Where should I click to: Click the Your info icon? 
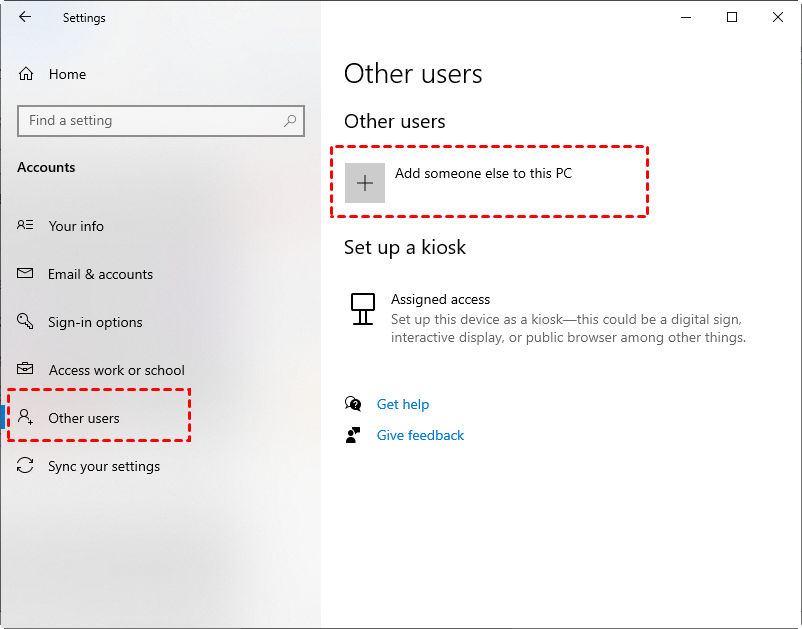point(26,226)
